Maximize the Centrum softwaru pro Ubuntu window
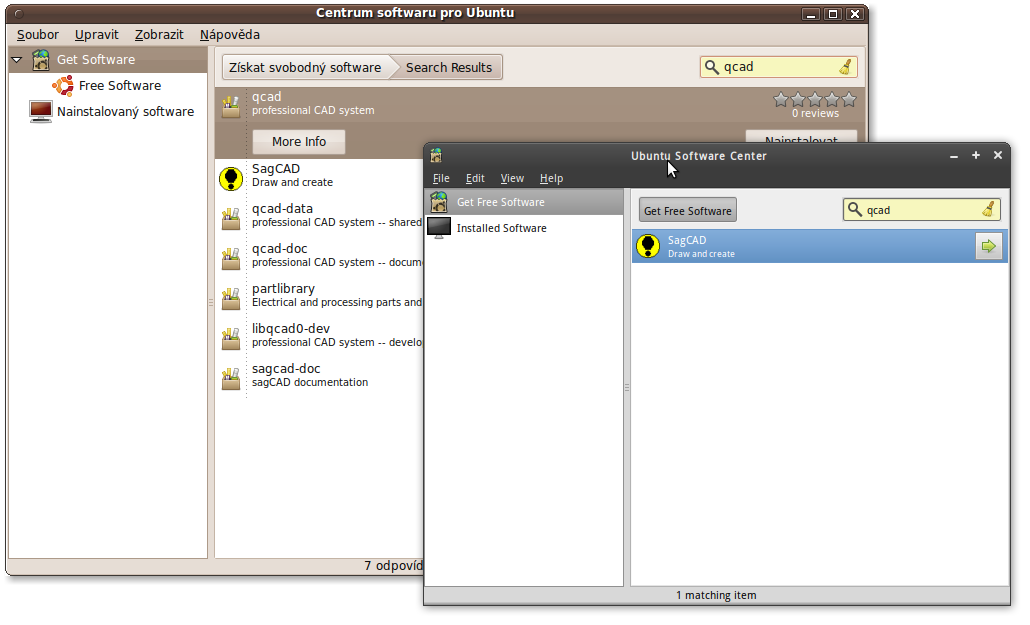The width and height of the screenshot is (1030, 625). pyautogui.click(x=833, y=14)
